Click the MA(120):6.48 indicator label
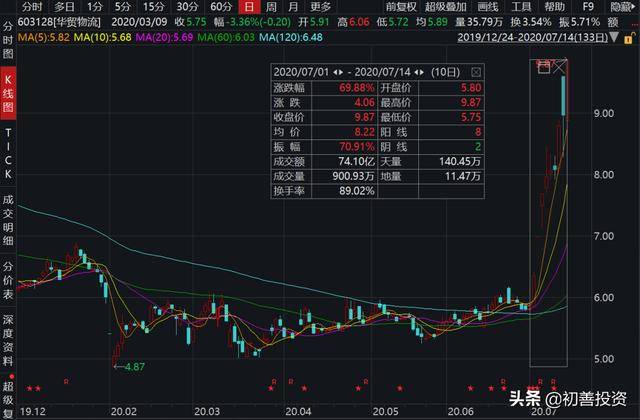This screenshot has width=640, height=420. point(291,38)
